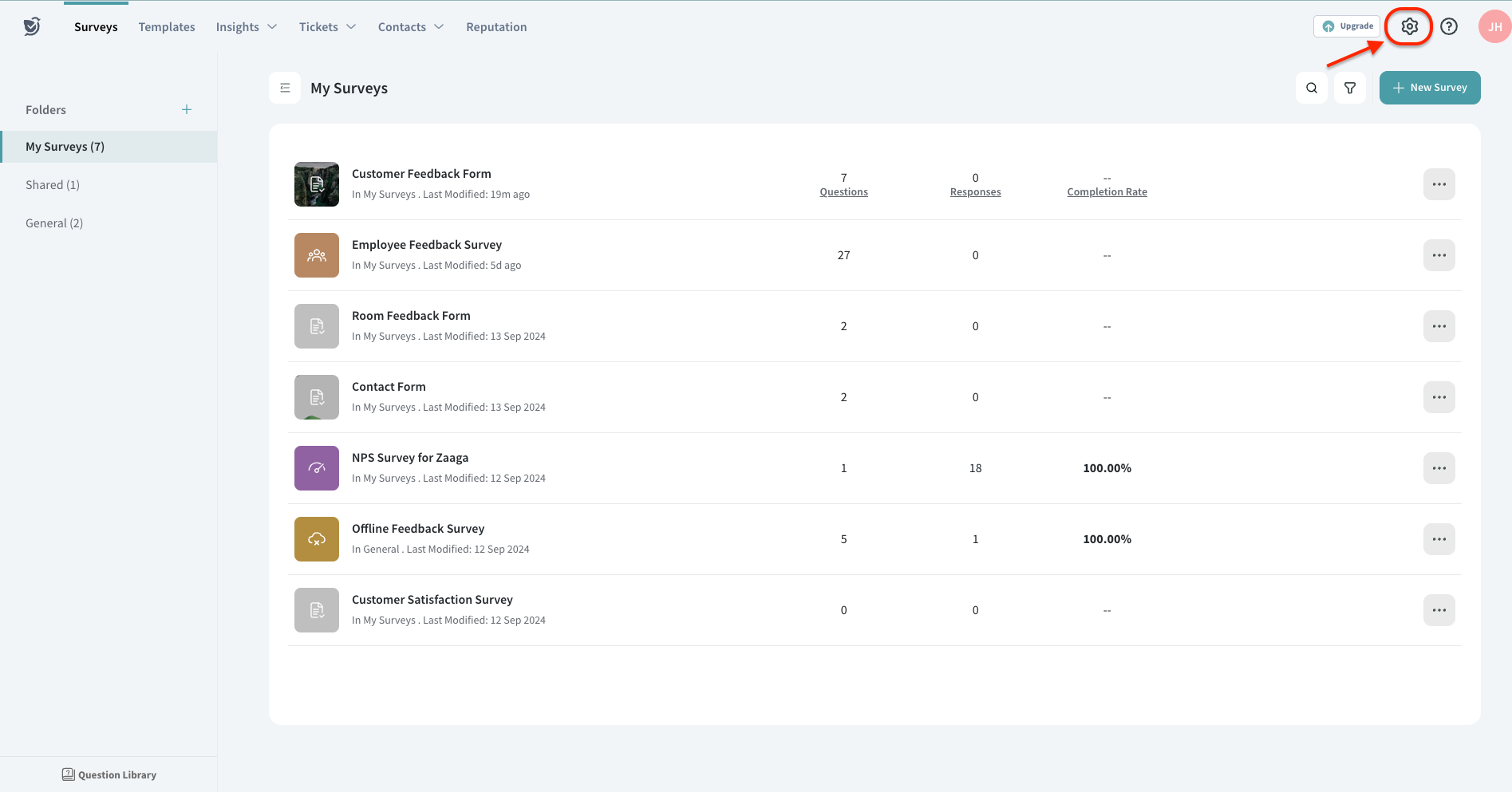This screenshot has height=792, width=1512.
Task: Open the search surveys icon
Action: pyautogui.click(x=1311, y=88)
